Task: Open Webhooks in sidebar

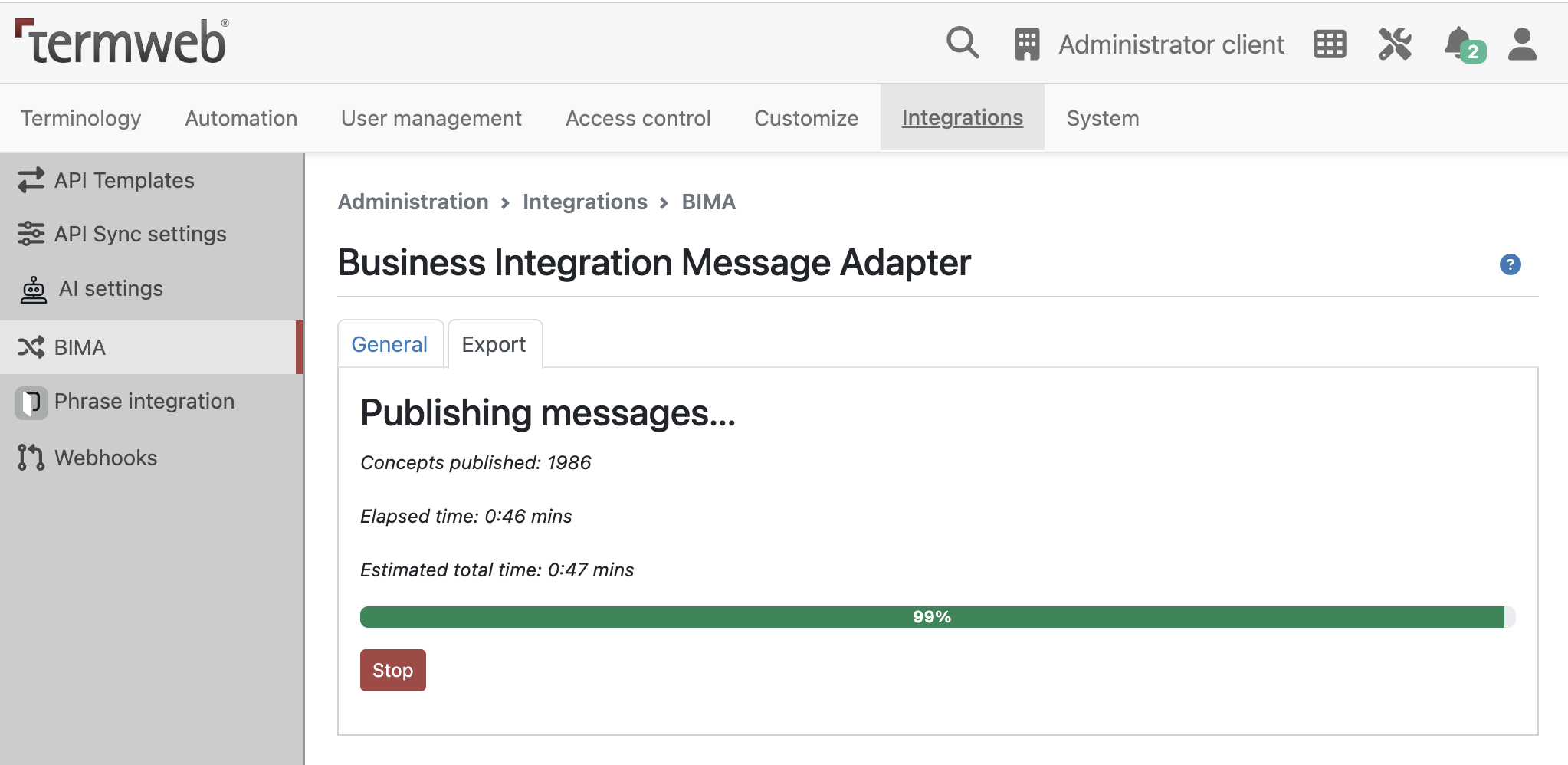Action: (106, 458)
